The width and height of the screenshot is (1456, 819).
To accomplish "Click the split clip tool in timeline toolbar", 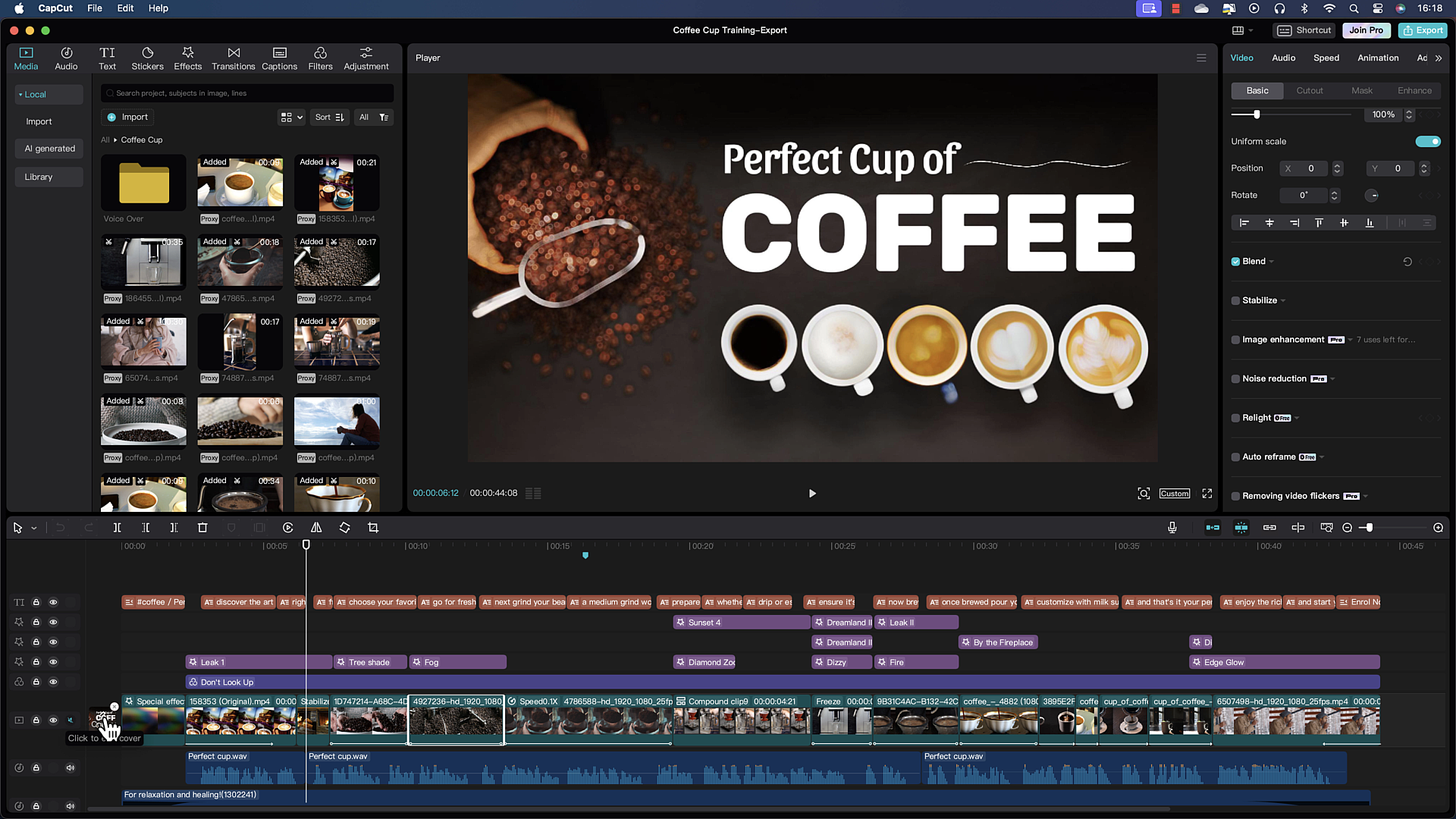I will [x=117, y=528].
